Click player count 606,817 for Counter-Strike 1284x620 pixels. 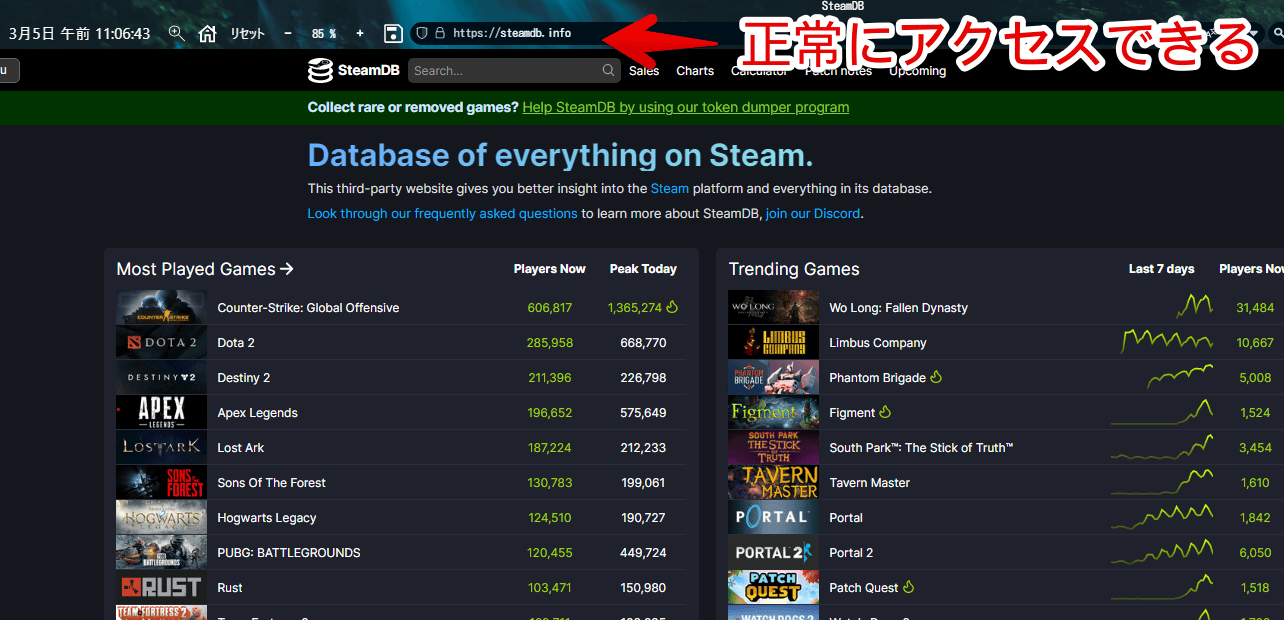(550, 308)
